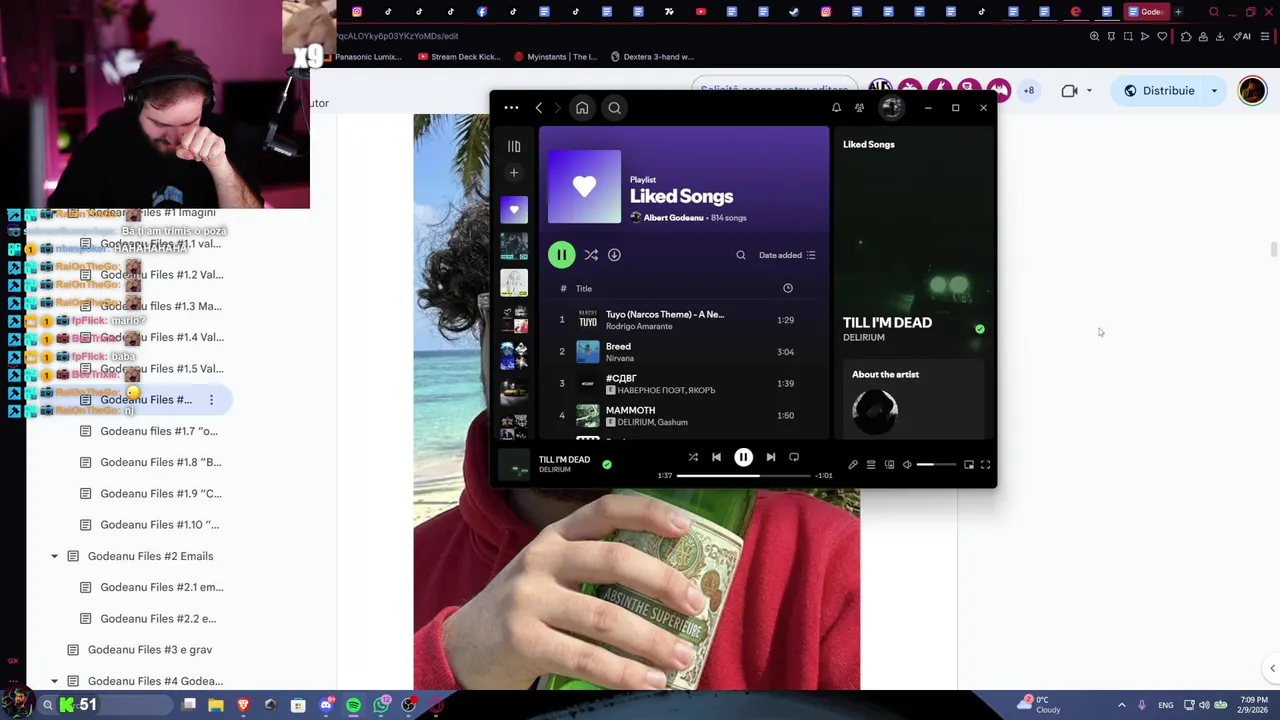Screen dimensions: 1280x720
Task: Open WhatsApp from Windows taskbar
Action: pyautogui.click(x=381, y=705)
